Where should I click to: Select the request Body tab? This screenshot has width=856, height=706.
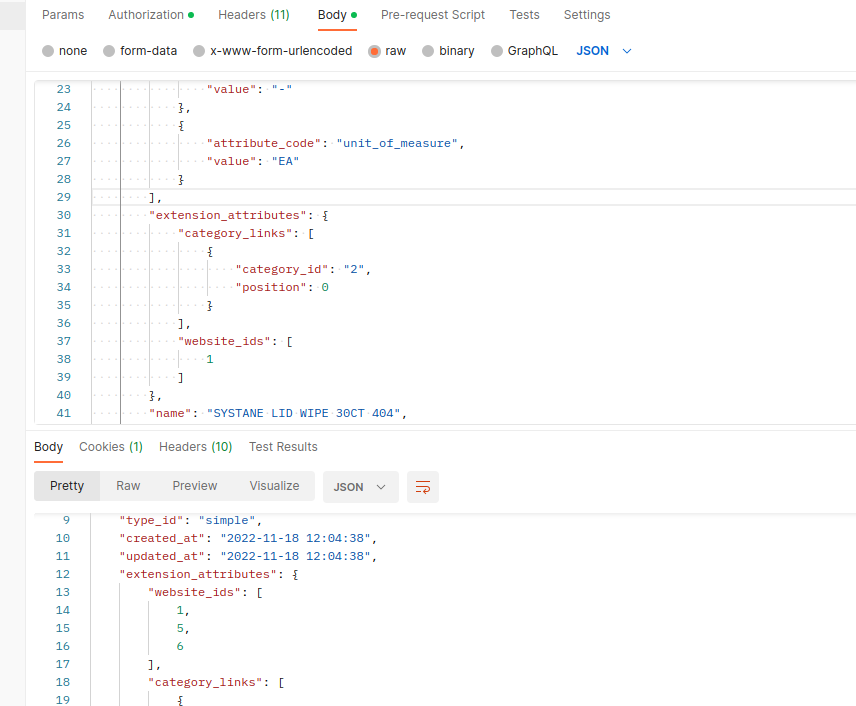click(x=337, y=15)
